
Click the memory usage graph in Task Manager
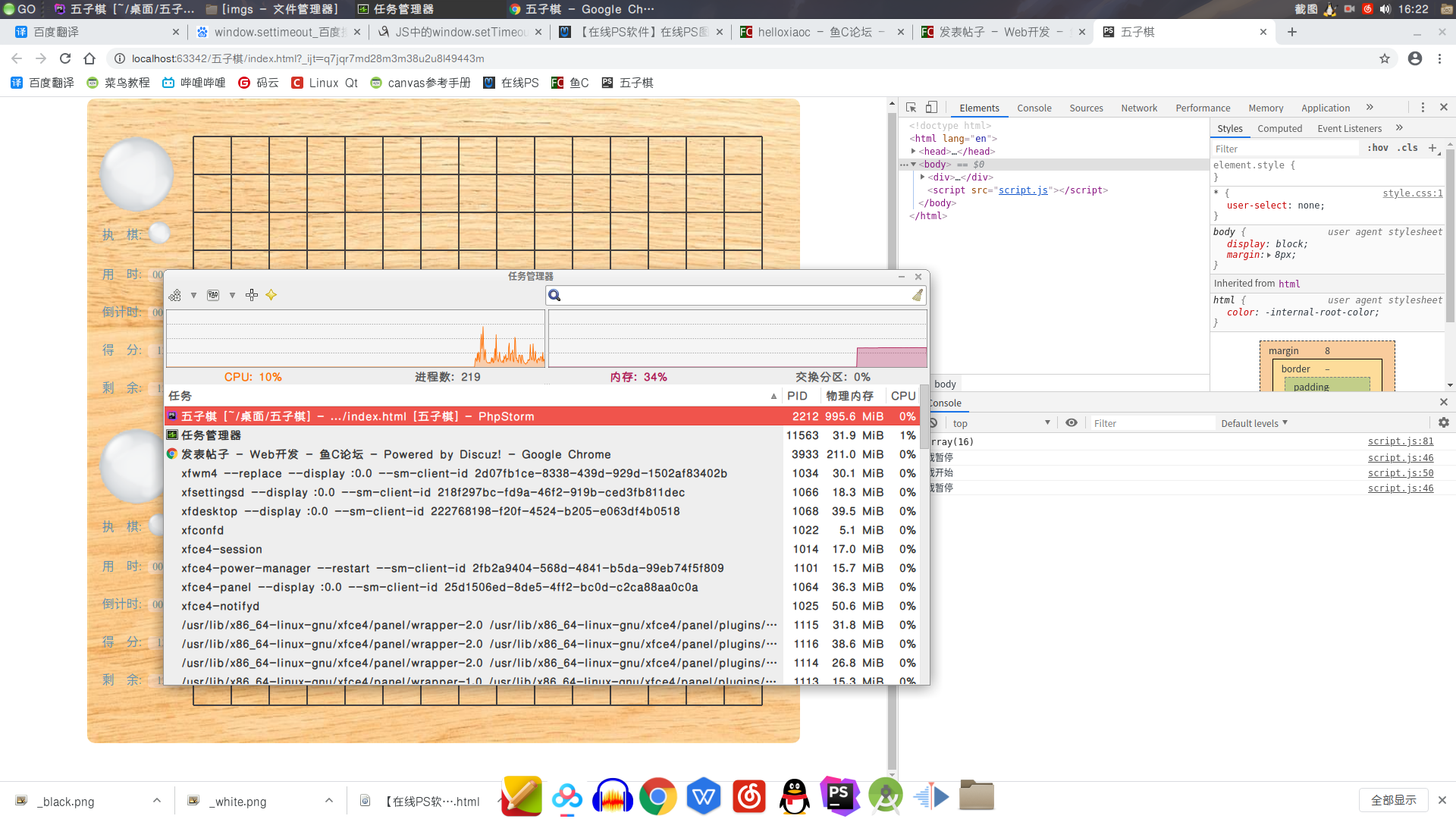[737, 339]
